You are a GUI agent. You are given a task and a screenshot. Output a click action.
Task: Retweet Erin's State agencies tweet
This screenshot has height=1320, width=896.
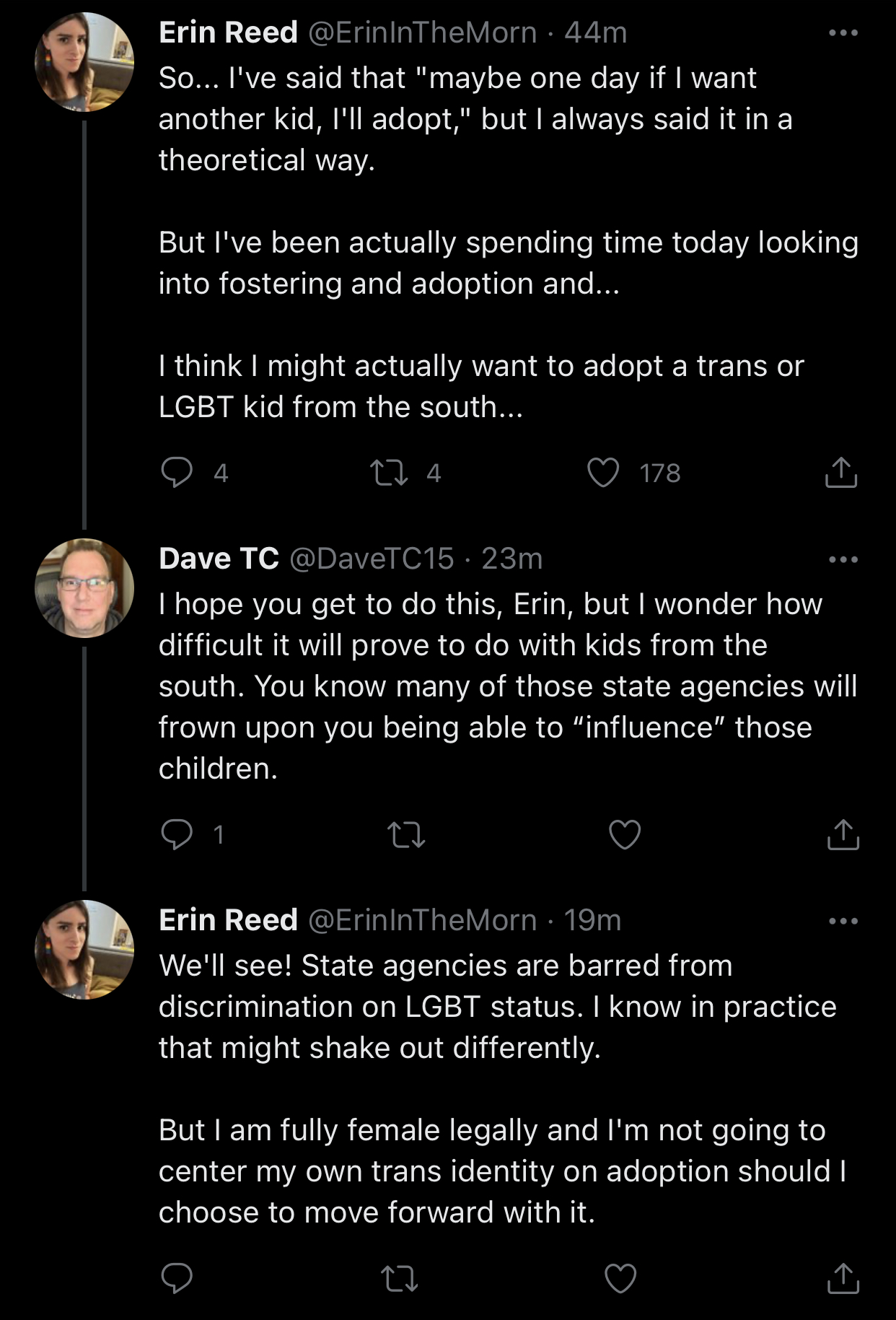[x=399, y=1279]
